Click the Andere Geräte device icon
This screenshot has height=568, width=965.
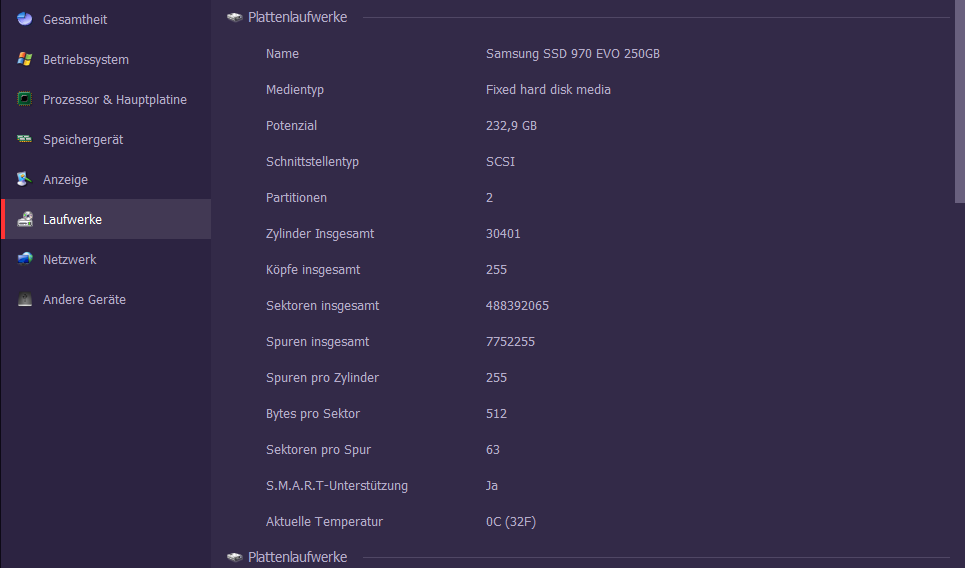25,299
